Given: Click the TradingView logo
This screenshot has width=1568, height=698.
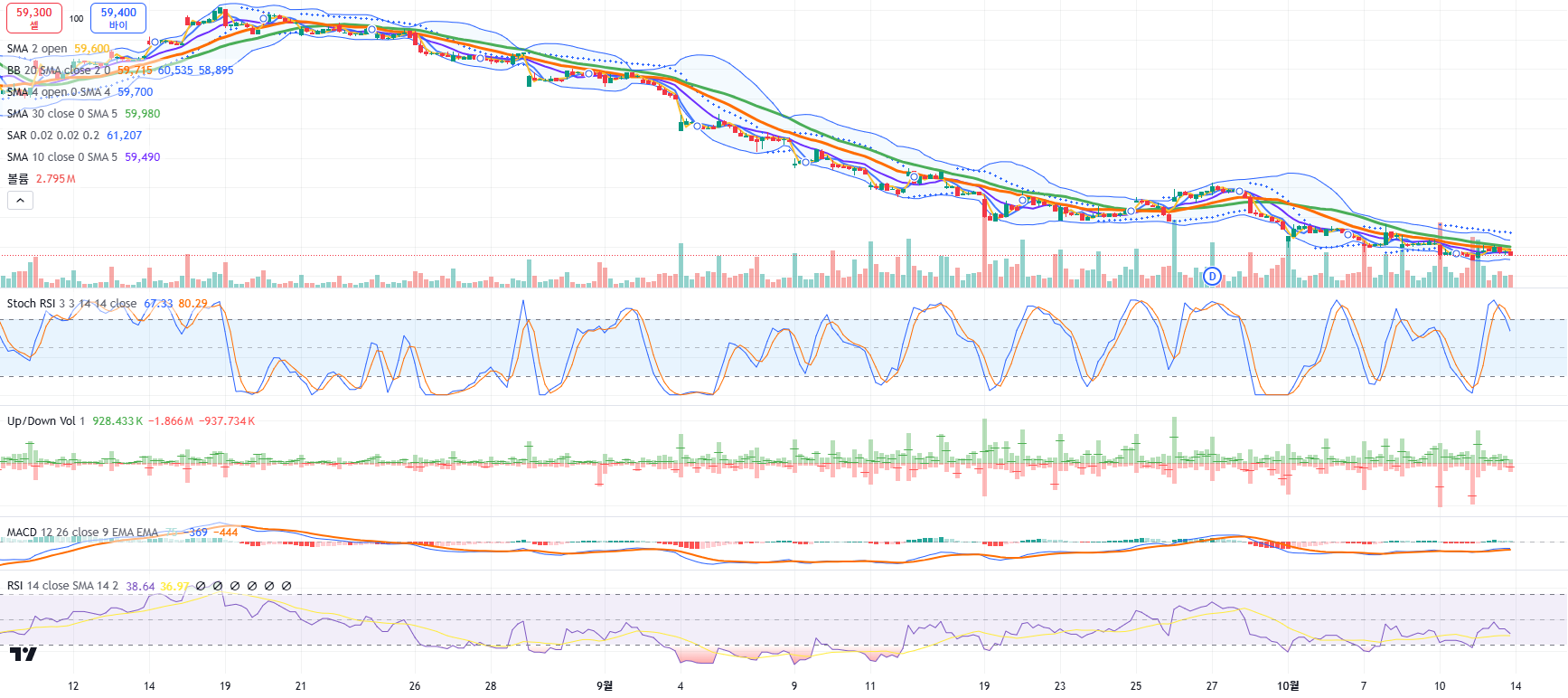Looking at the screenshot, I should (23, 654).
